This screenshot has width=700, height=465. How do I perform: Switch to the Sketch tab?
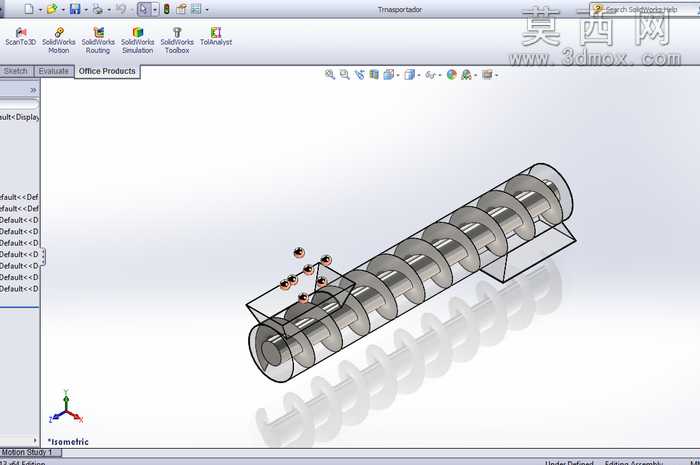16,71
